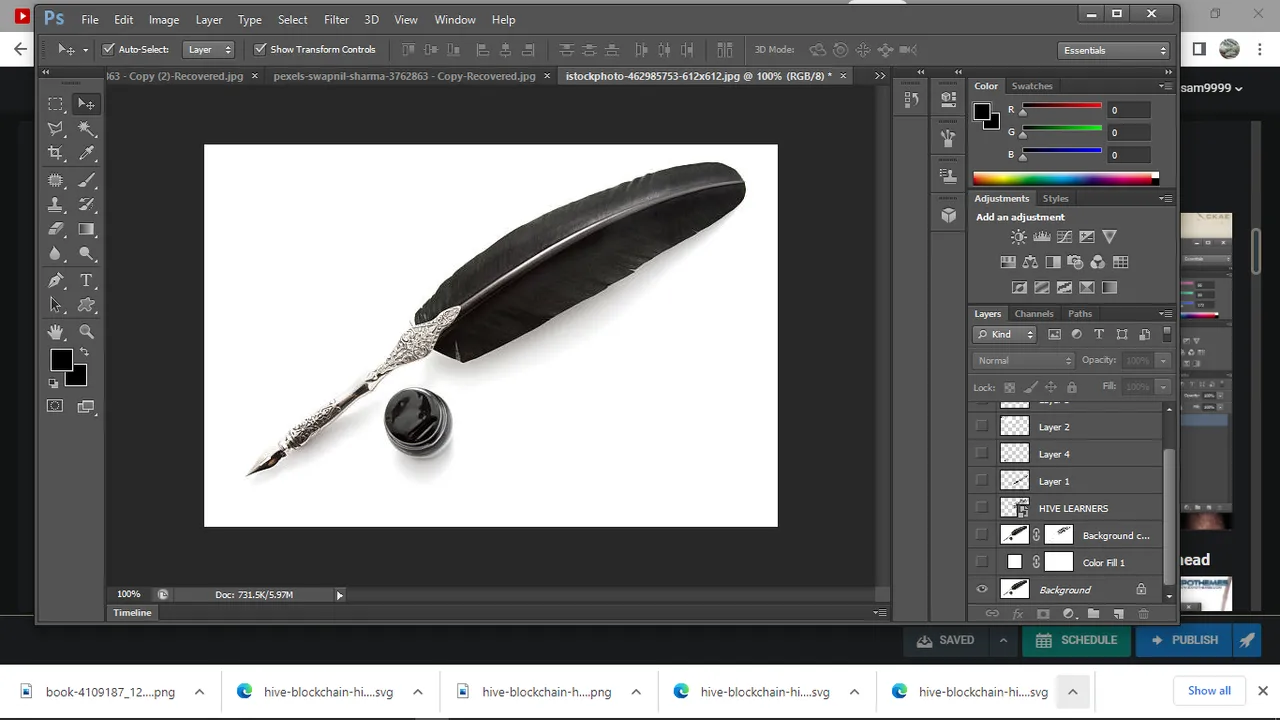The width and height of the screenshot is (1280, 720).
Task: Select the Move tool in toolbox
Action: 86,104
